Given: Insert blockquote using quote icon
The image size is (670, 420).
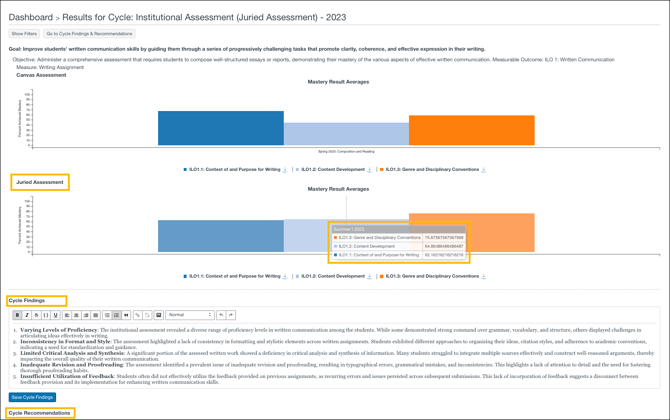Looking at the screenshot, I should tap(126, 315).
